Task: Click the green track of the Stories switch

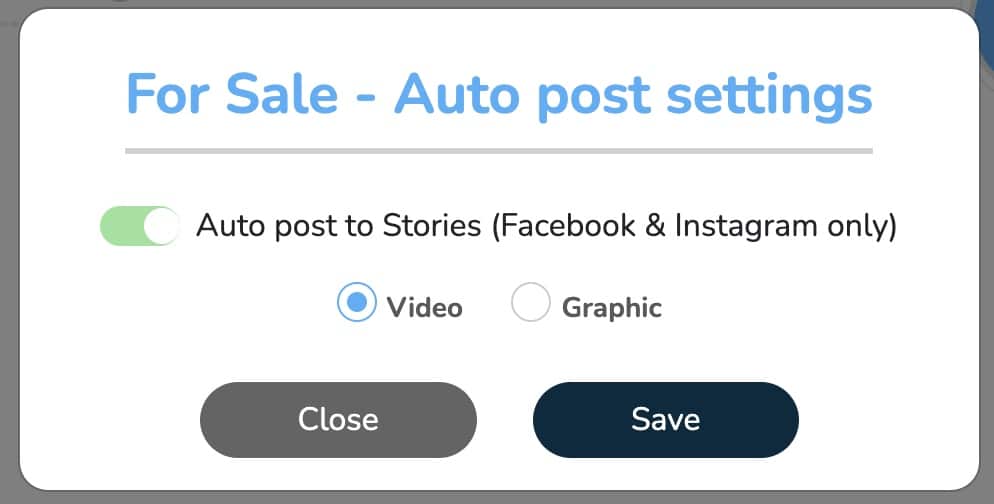Action: coord(122,226)
